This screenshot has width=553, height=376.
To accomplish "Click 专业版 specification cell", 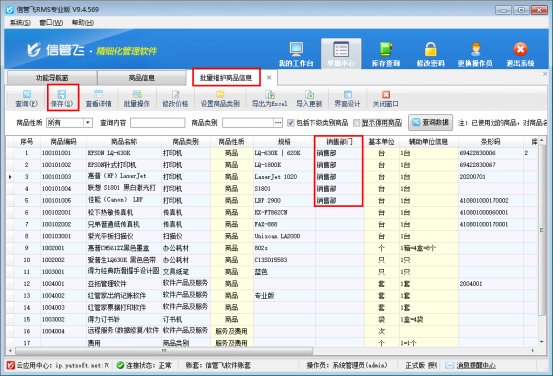I will tap(284, 296).
